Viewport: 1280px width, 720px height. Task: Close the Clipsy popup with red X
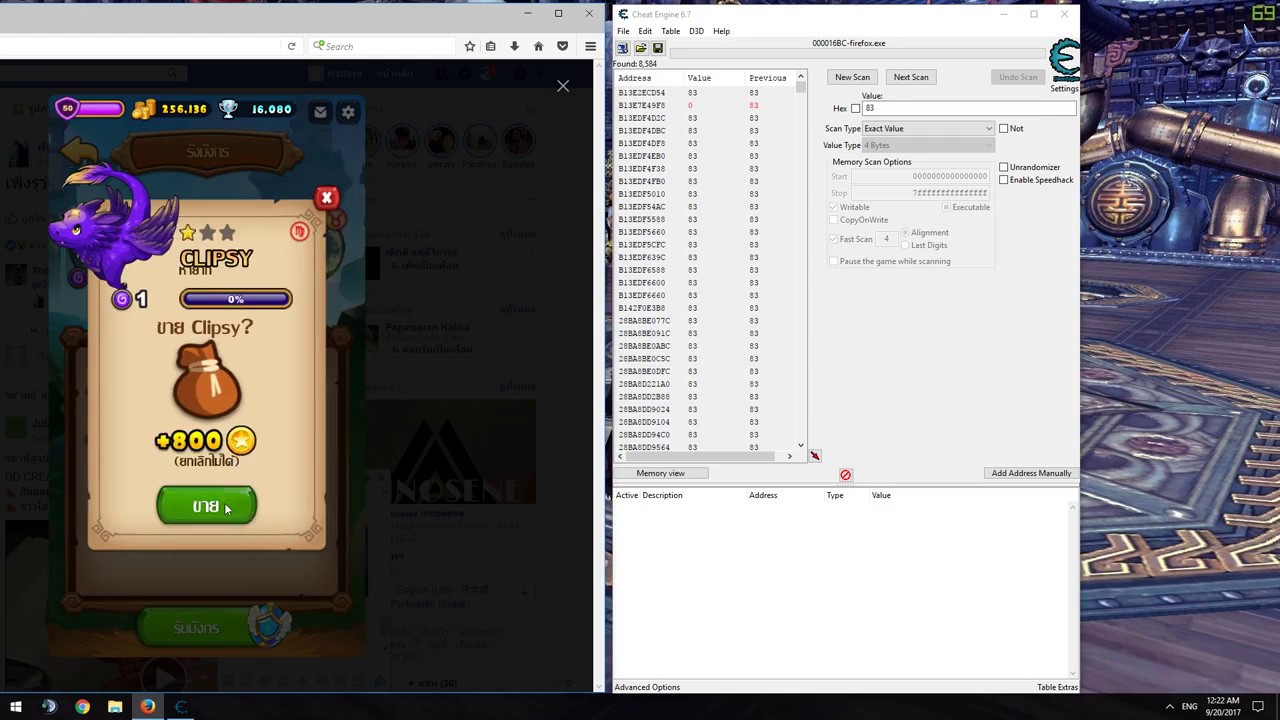point(326,198)
